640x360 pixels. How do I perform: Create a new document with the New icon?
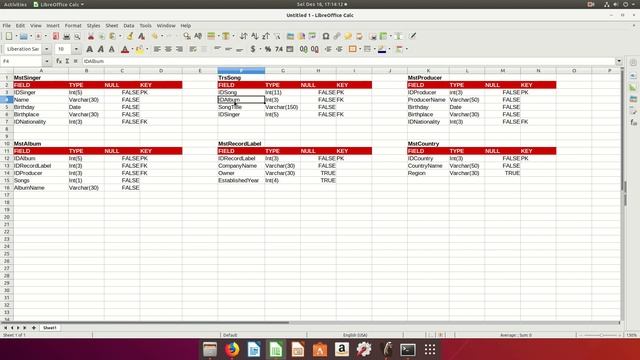9,36
